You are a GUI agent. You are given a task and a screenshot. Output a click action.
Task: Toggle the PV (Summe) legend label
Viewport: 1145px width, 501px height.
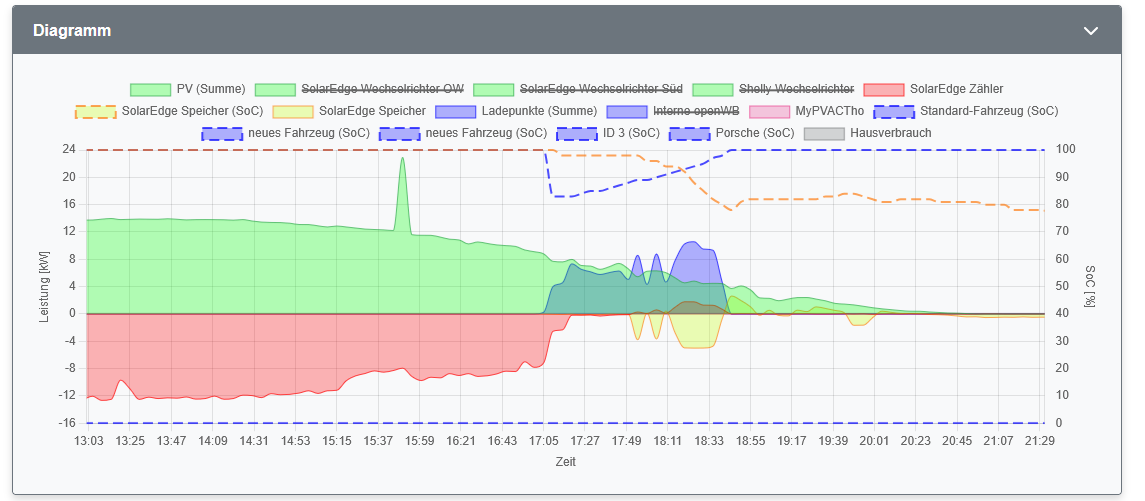click(211, 89)
